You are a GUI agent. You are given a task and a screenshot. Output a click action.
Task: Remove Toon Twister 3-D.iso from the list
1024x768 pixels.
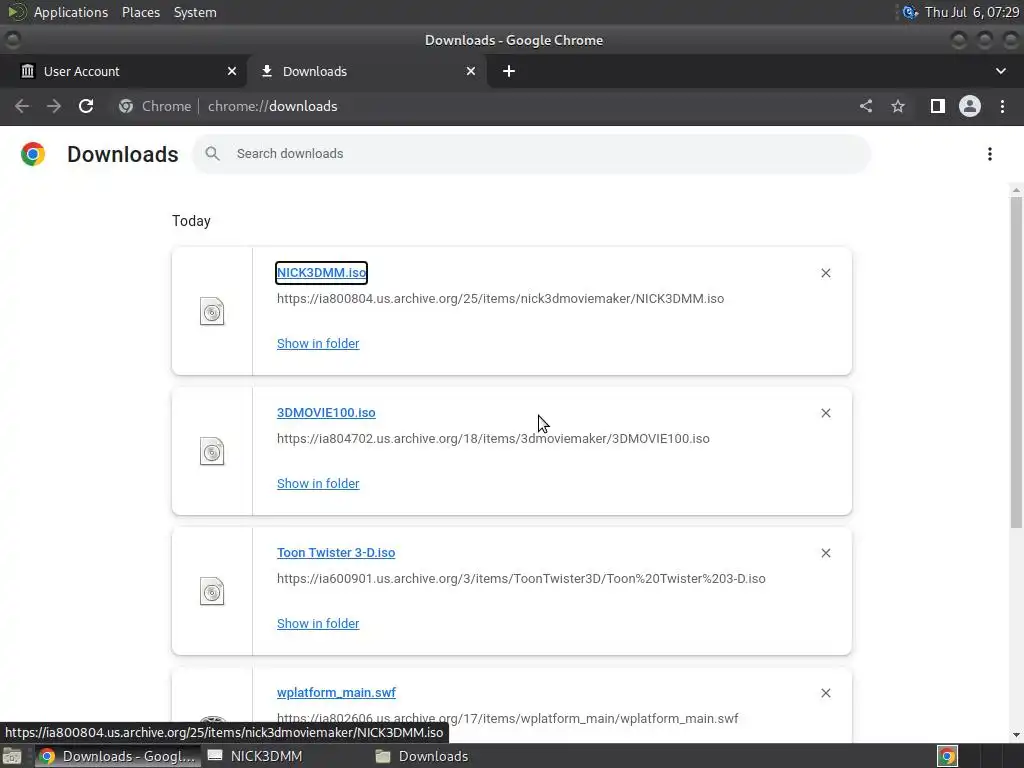(826, 553)
